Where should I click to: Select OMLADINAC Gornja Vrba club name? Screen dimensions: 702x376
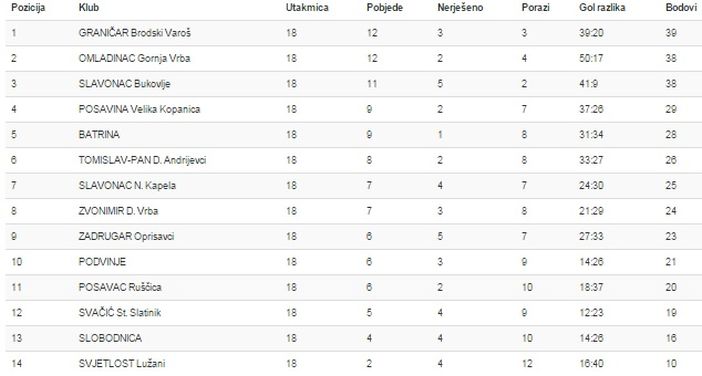[x=134, y=58]
